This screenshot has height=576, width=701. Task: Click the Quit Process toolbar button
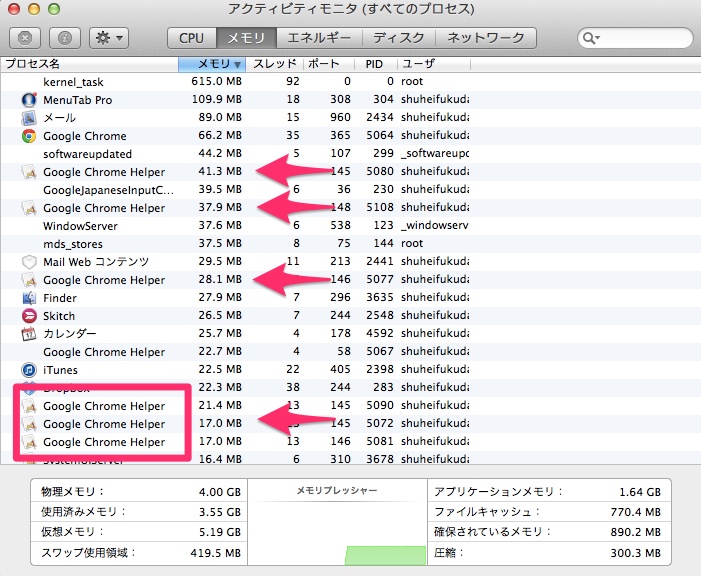(25, 38)
